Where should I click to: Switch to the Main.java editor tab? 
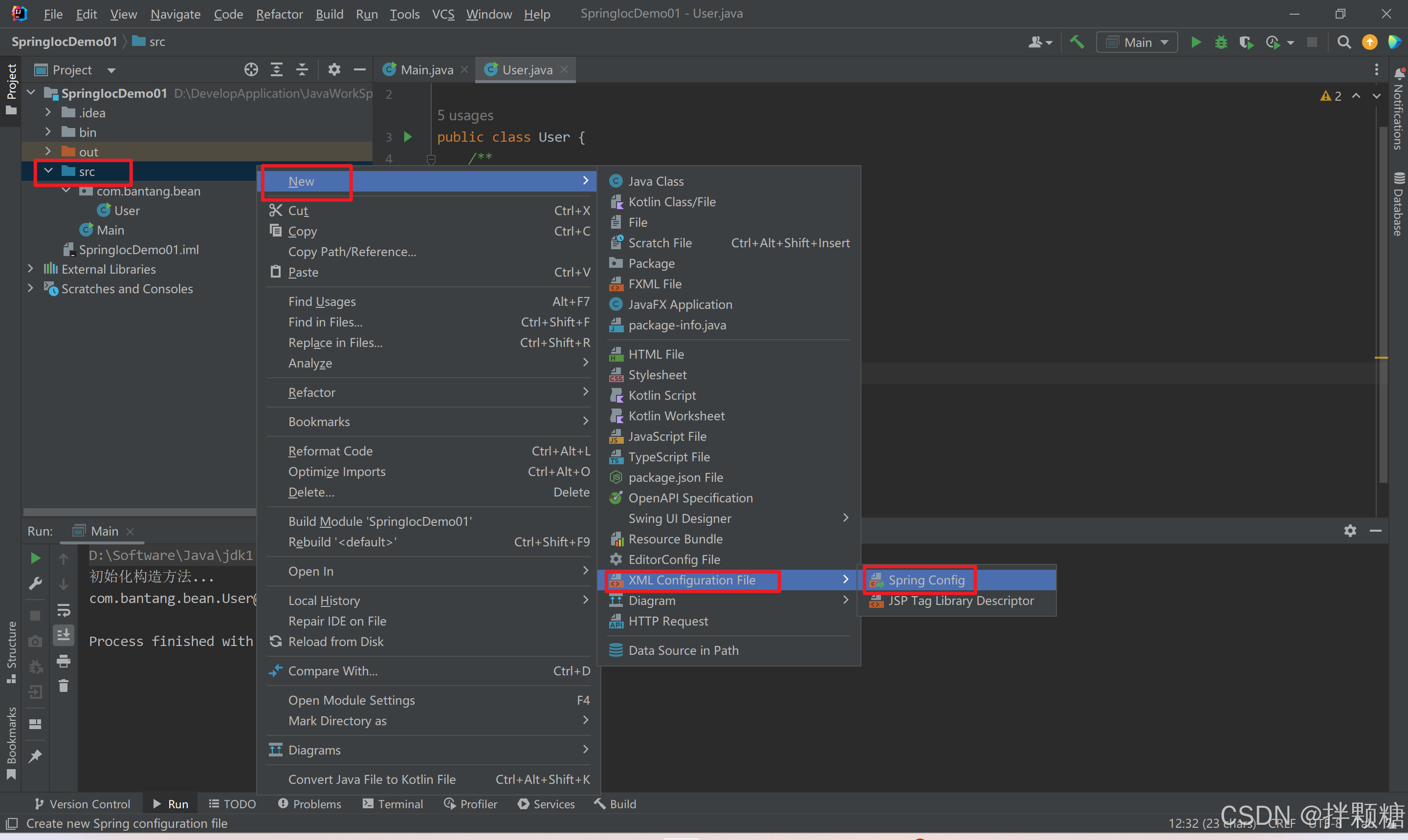(426, 69)
